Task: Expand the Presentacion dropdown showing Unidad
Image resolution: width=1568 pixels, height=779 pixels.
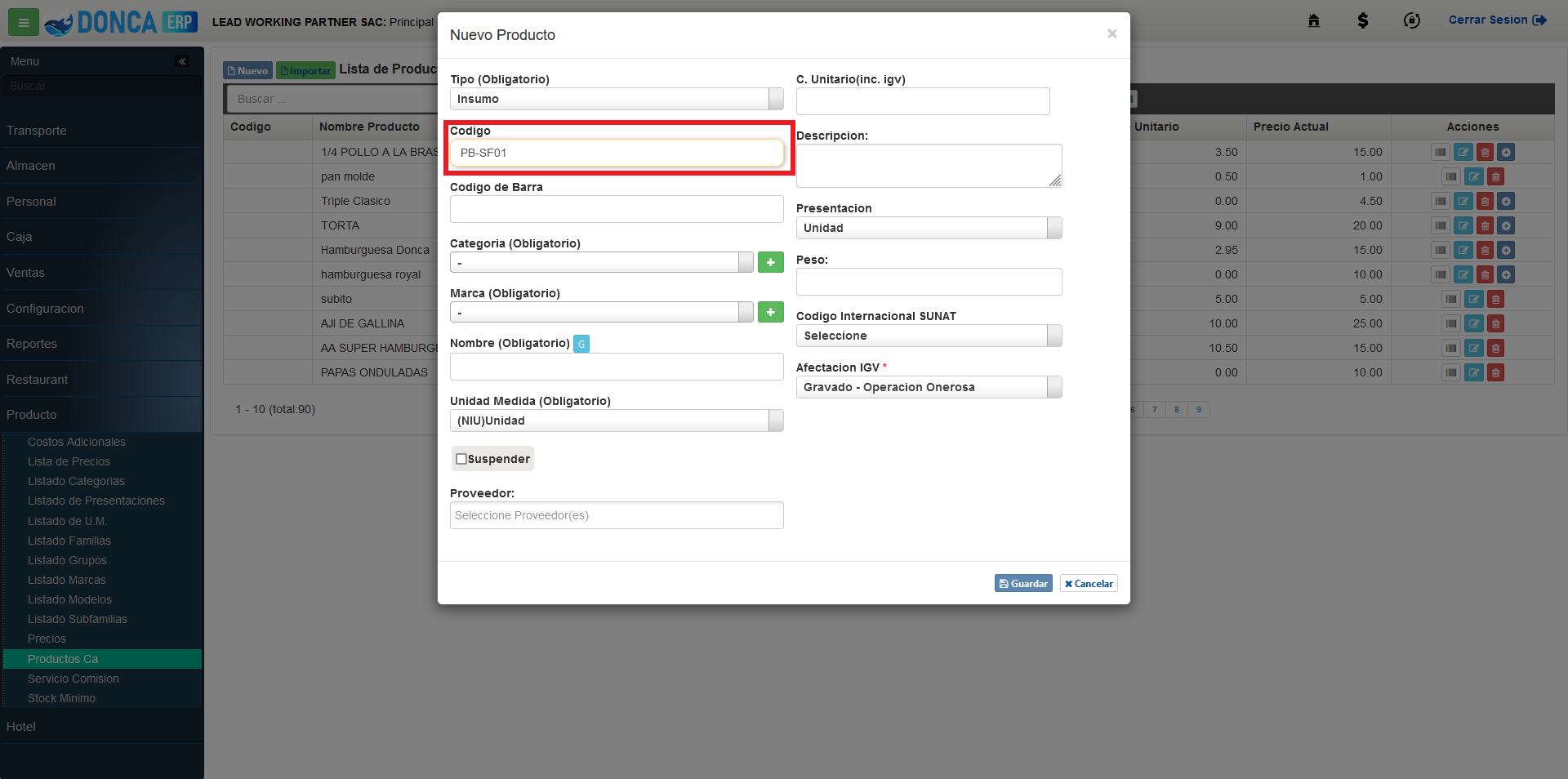Action: (x=929, y=228)
